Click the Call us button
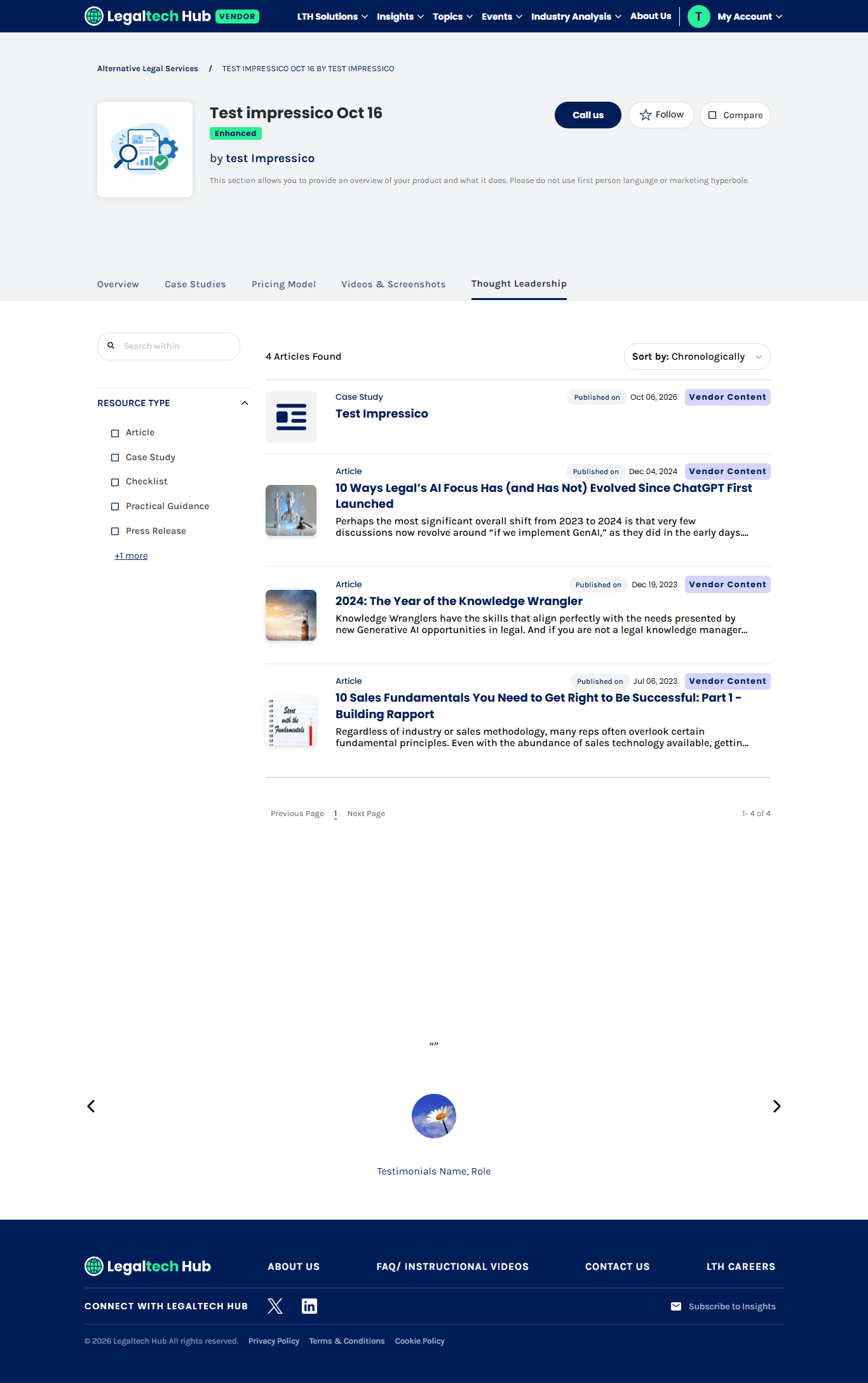Image resolution: width=868 pixels, height=1383 pixels. click(588, 115)
